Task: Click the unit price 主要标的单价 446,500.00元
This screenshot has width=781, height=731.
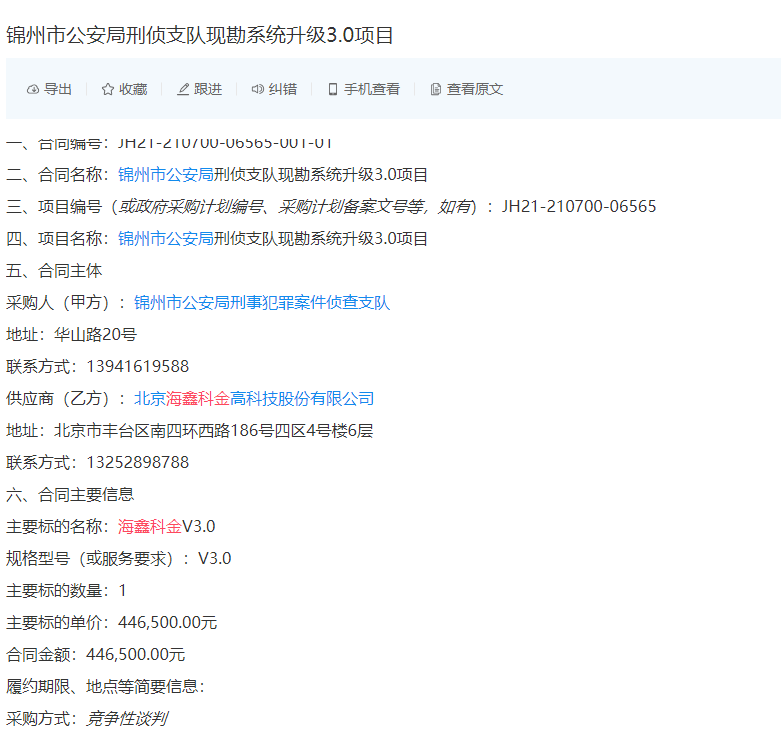Action: tap(112, 623)
